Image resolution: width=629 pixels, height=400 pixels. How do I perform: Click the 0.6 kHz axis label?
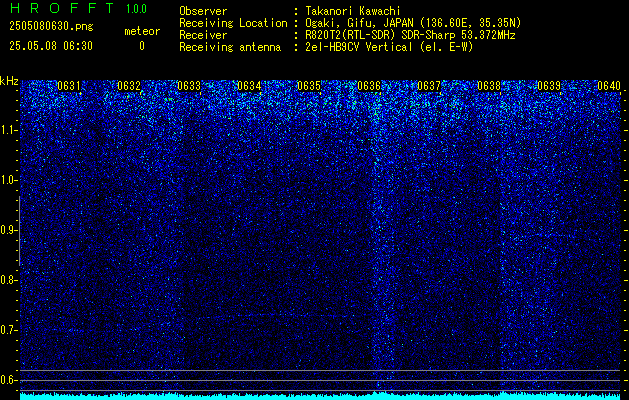coord(7,380)
